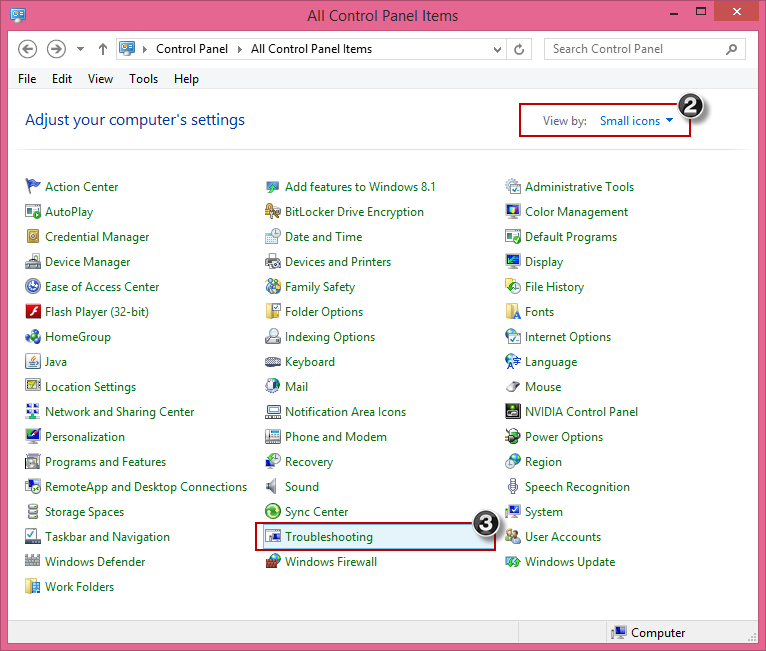The height and width of the screenshot is (651, 766).
Task: Click the Flash Player red icon
Action: 33,311
